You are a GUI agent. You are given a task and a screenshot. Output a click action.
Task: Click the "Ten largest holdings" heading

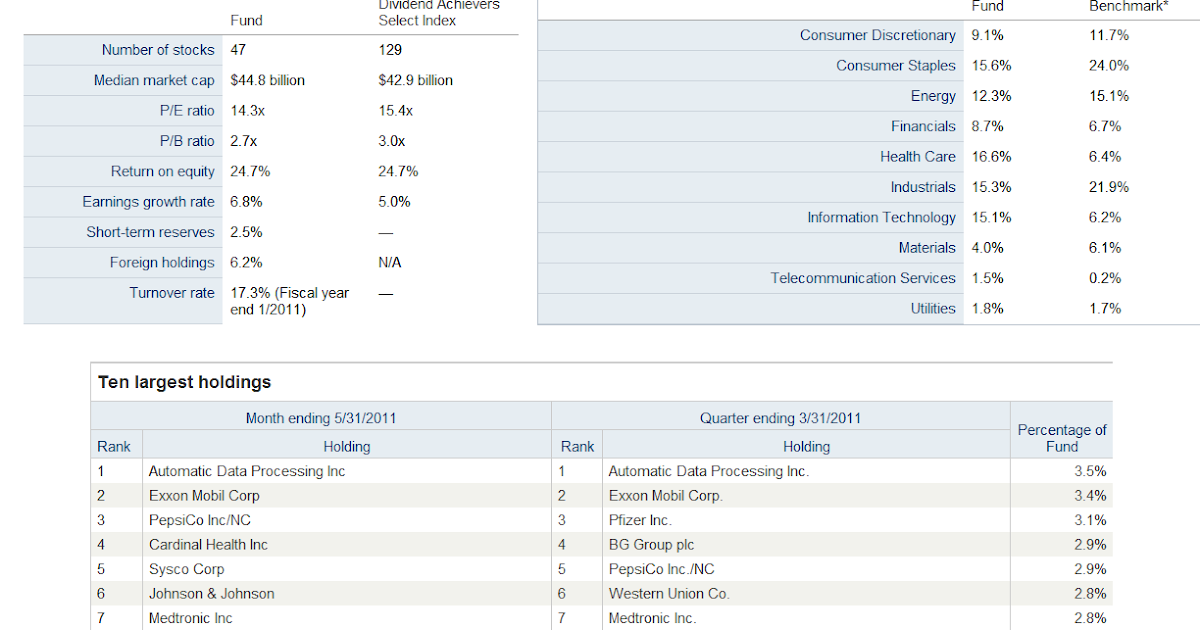[x=184, y=382]
